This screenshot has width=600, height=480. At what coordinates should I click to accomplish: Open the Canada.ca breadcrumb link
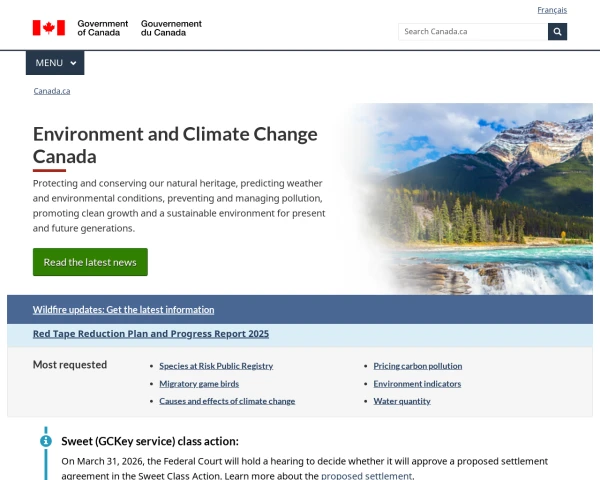(52, 91)
